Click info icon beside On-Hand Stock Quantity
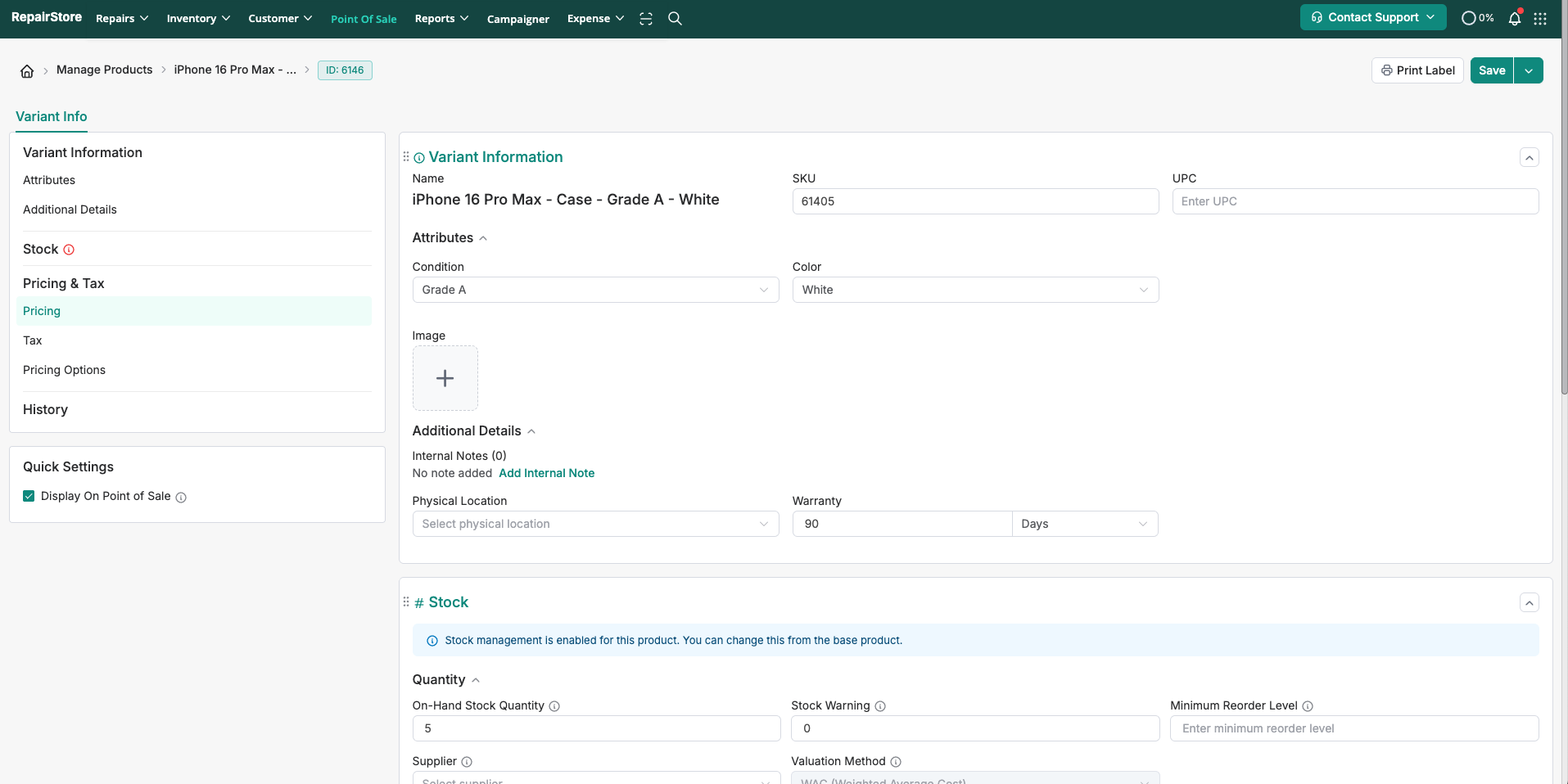The image size is (1568, 784). (x=554, y=706)
